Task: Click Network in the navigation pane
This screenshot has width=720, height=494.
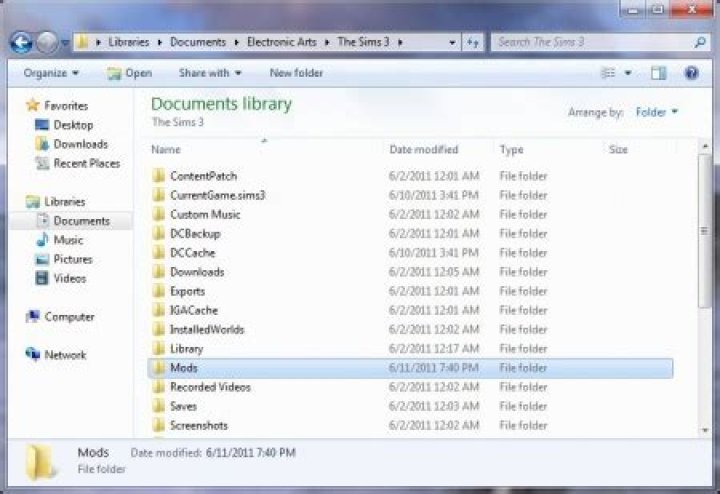Action: click(x=65, y=355)
